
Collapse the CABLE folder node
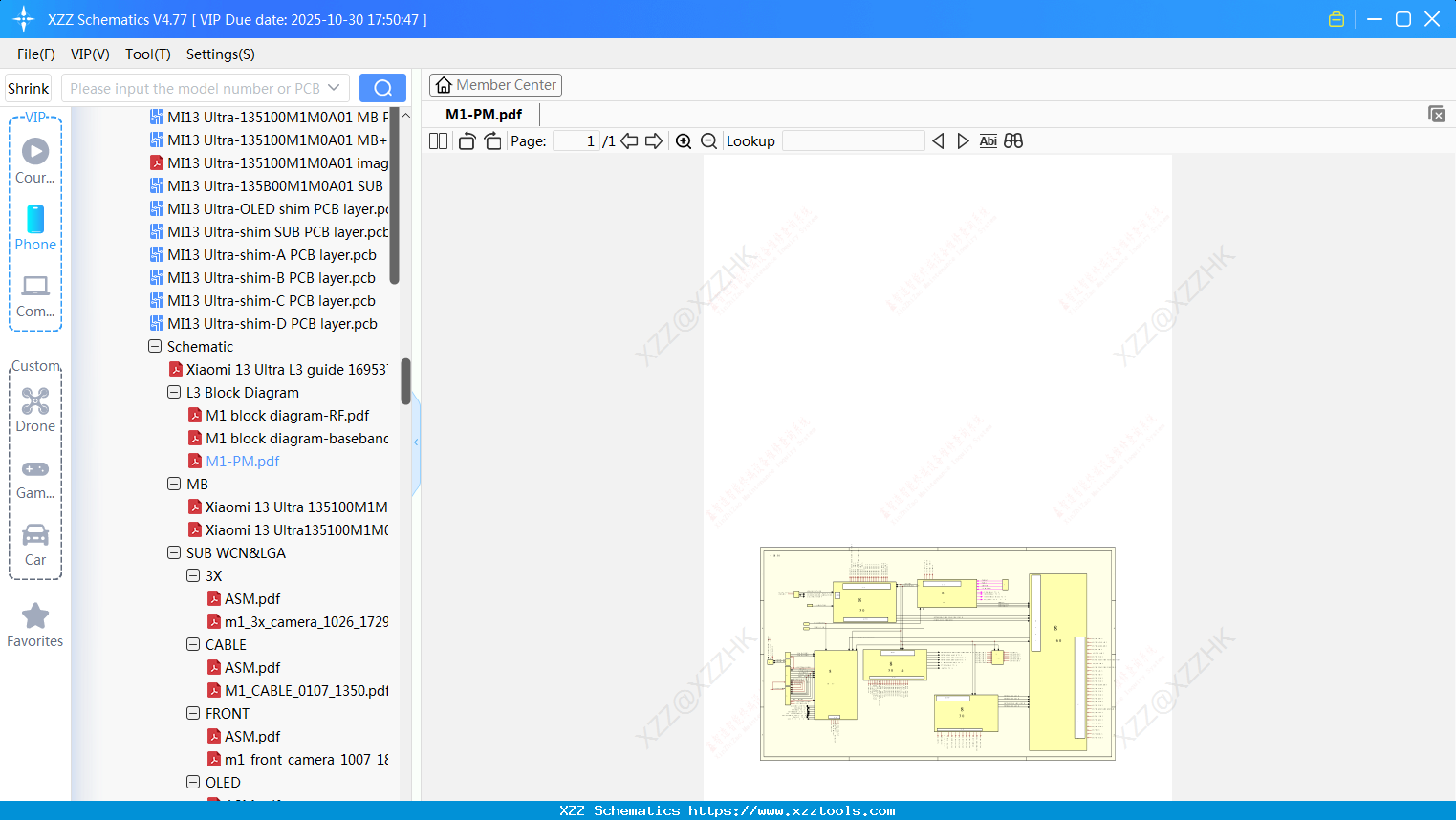click(x=193, y=645)
